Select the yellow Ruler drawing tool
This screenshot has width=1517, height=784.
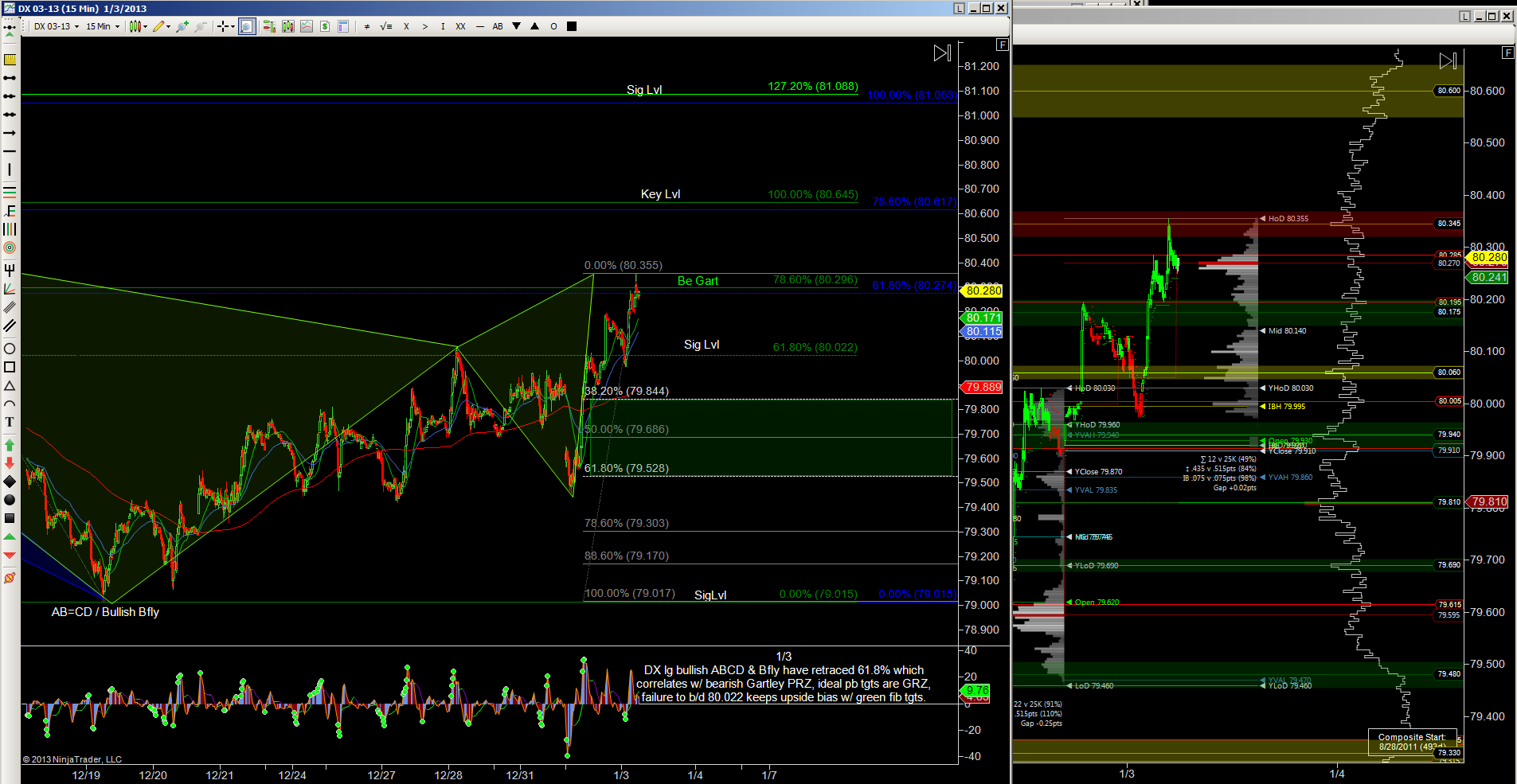click(10, 60)
